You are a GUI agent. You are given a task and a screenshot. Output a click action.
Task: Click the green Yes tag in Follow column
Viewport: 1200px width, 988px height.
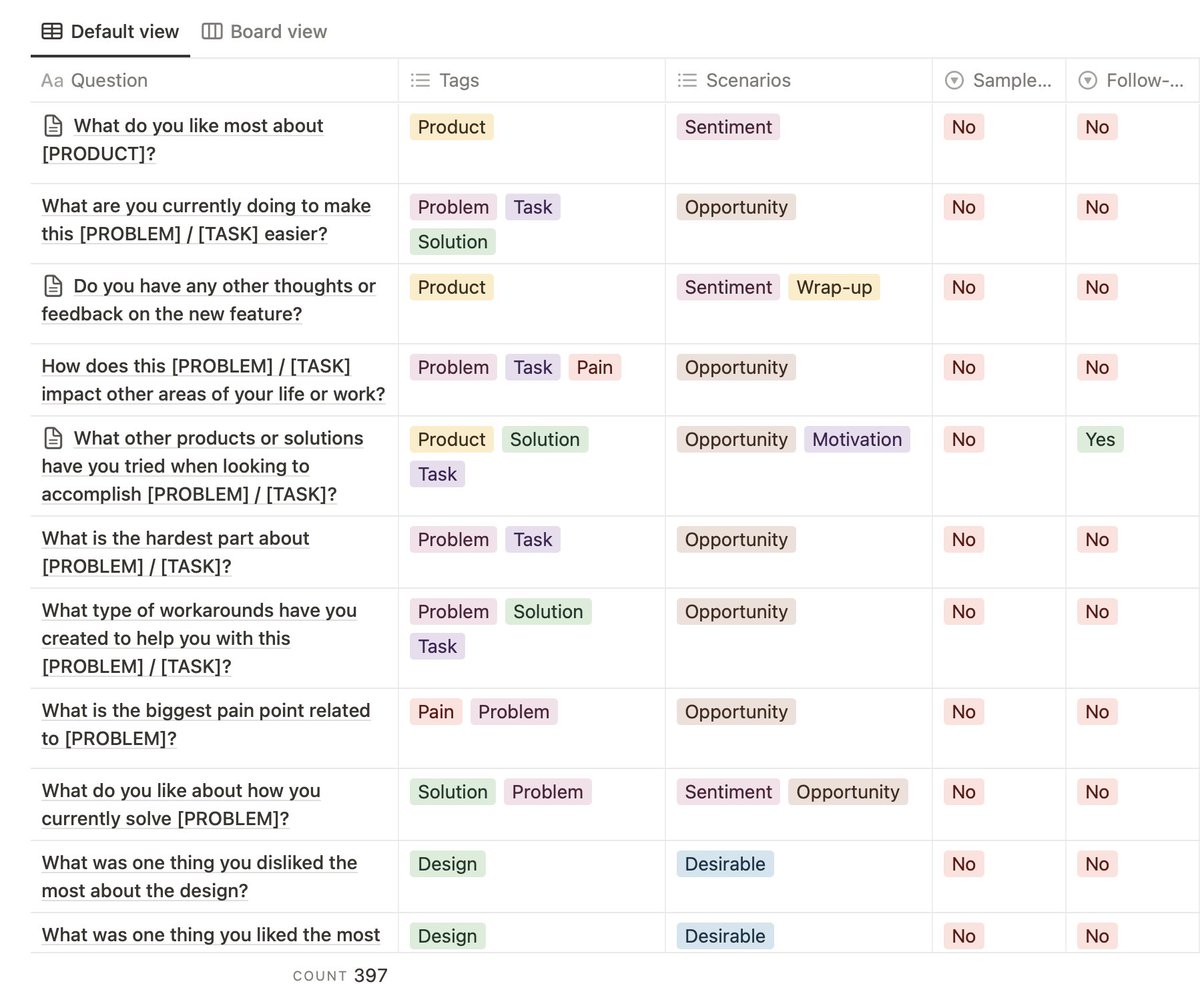pyautogui.click(x=1100, y=439)
